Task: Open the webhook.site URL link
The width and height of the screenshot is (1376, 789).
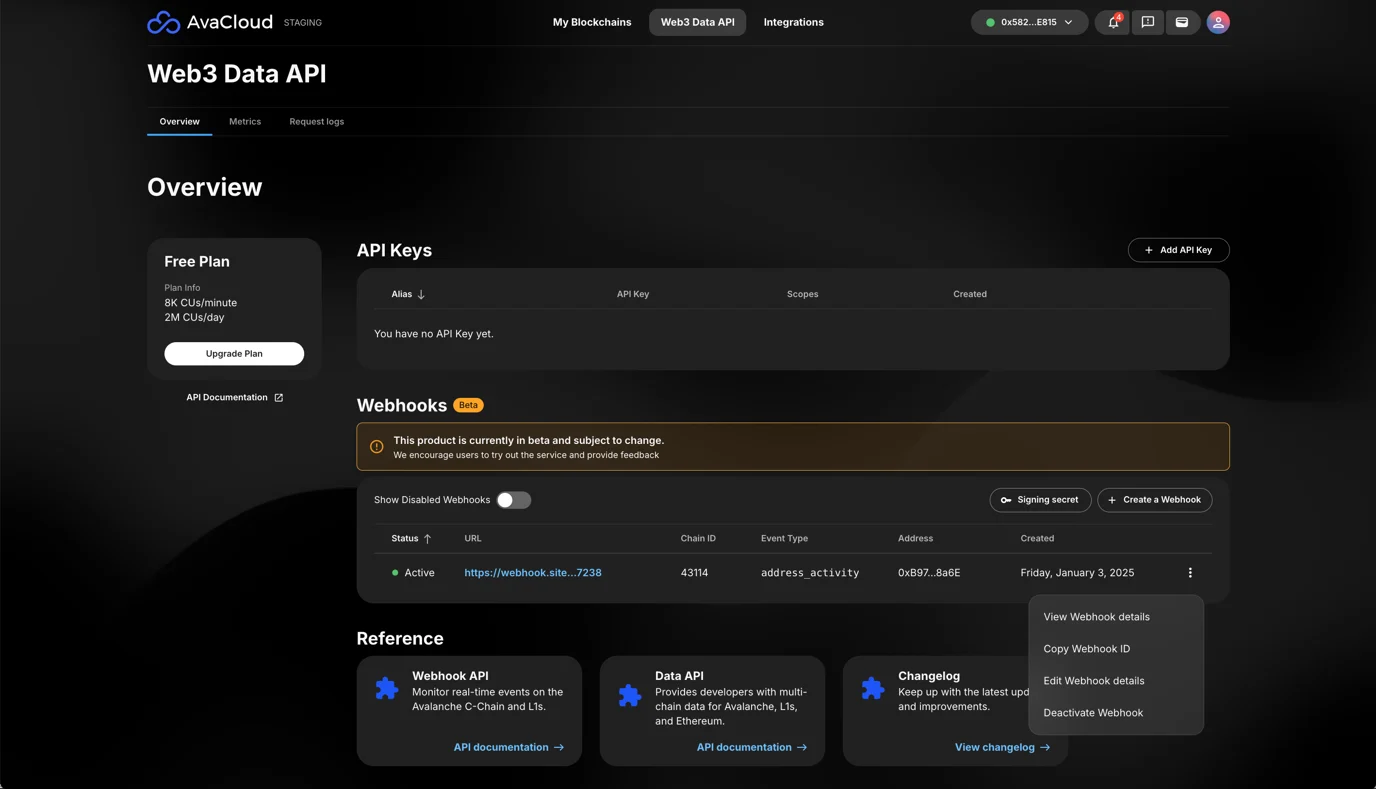Action: click(533, 573)
